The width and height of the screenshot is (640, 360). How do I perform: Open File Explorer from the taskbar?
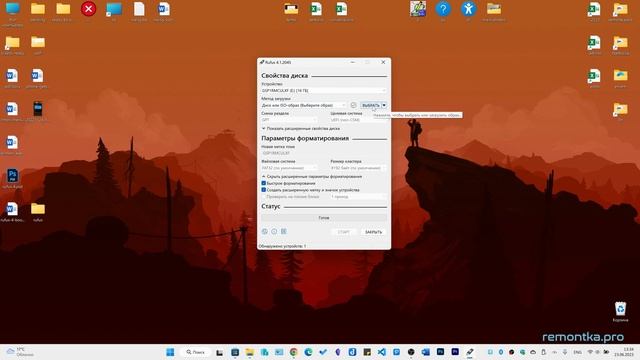click(x=249, y=352)
